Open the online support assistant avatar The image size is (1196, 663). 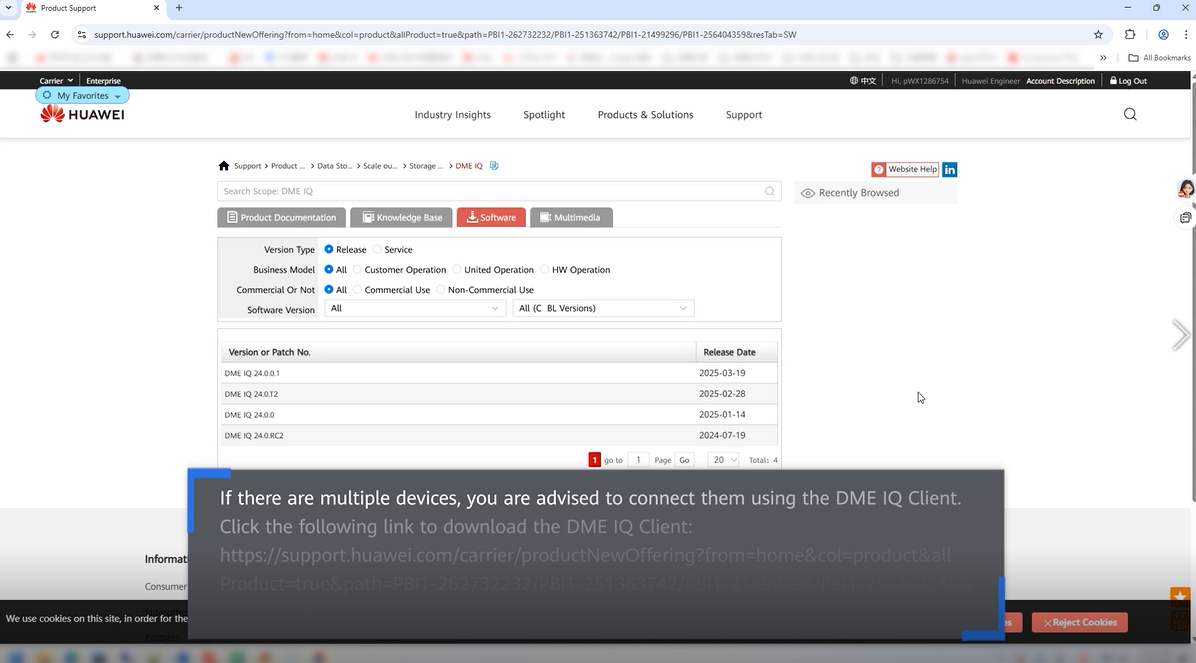(x=1186, y=189)
